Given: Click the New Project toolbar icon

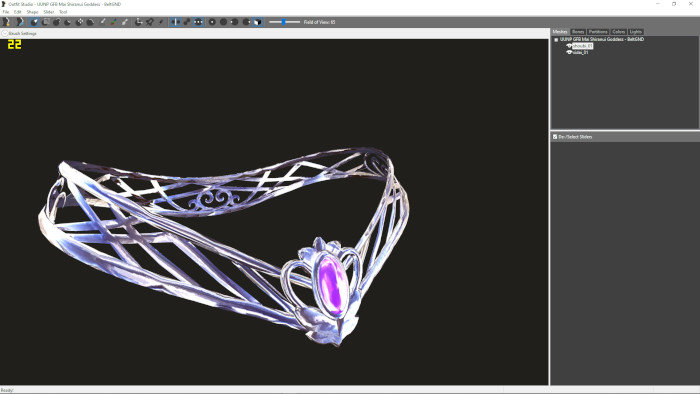Looking at the screenshot, I should pos(6,22).
